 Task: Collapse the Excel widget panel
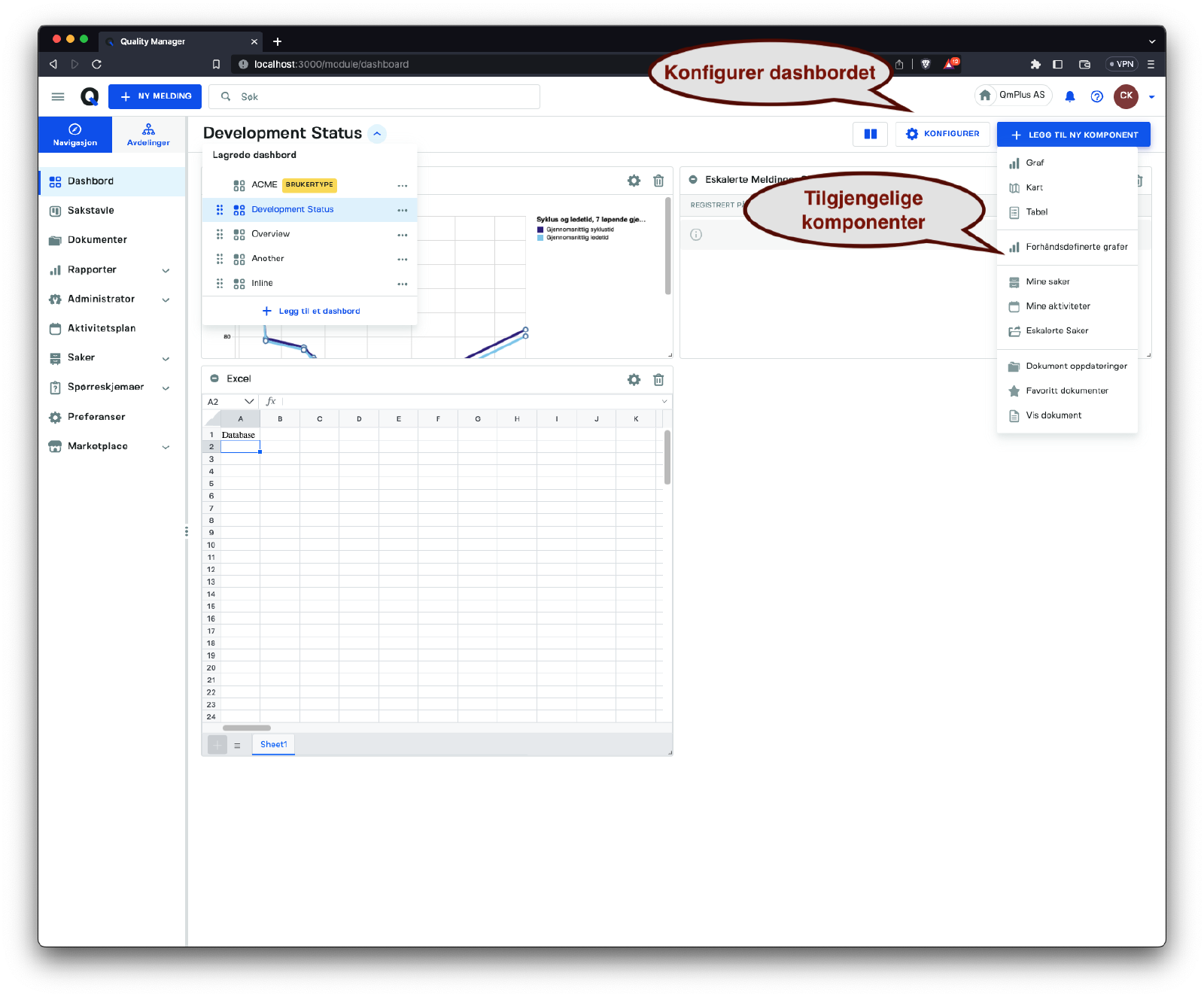(x=214, y=378)
